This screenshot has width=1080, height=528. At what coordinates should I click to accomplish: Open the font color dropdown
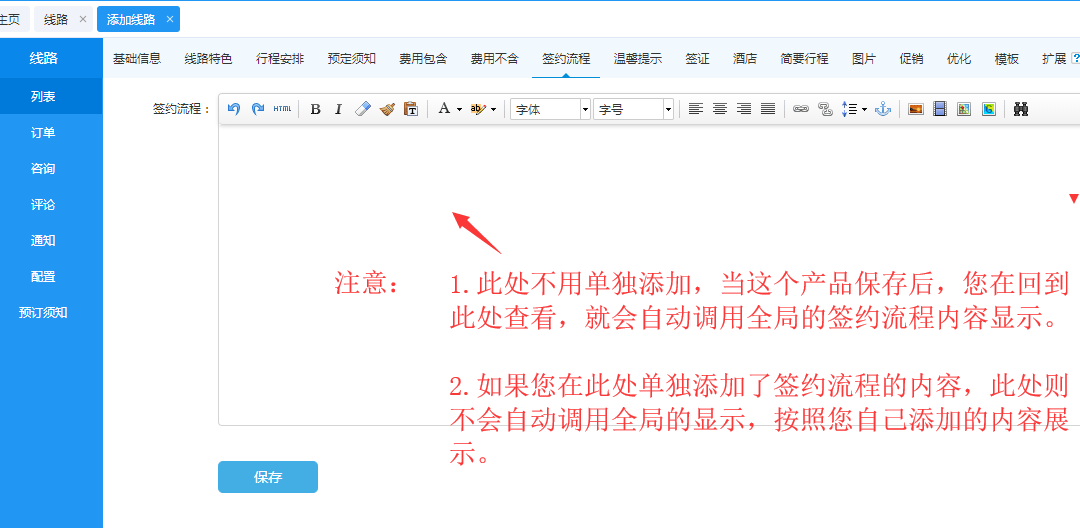coord(450,109)
